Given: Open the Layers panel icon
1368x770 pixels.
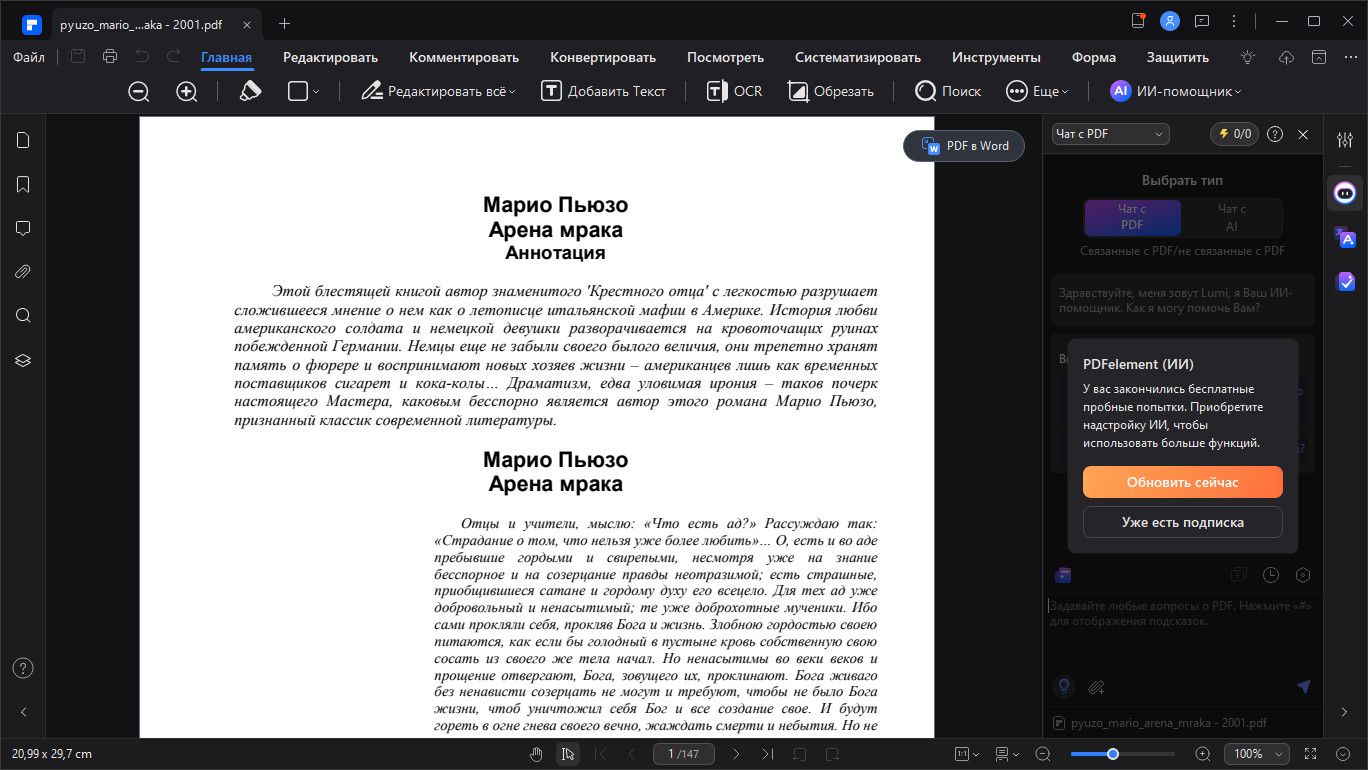Looking at the screenshot, I should tap(23, 360).
